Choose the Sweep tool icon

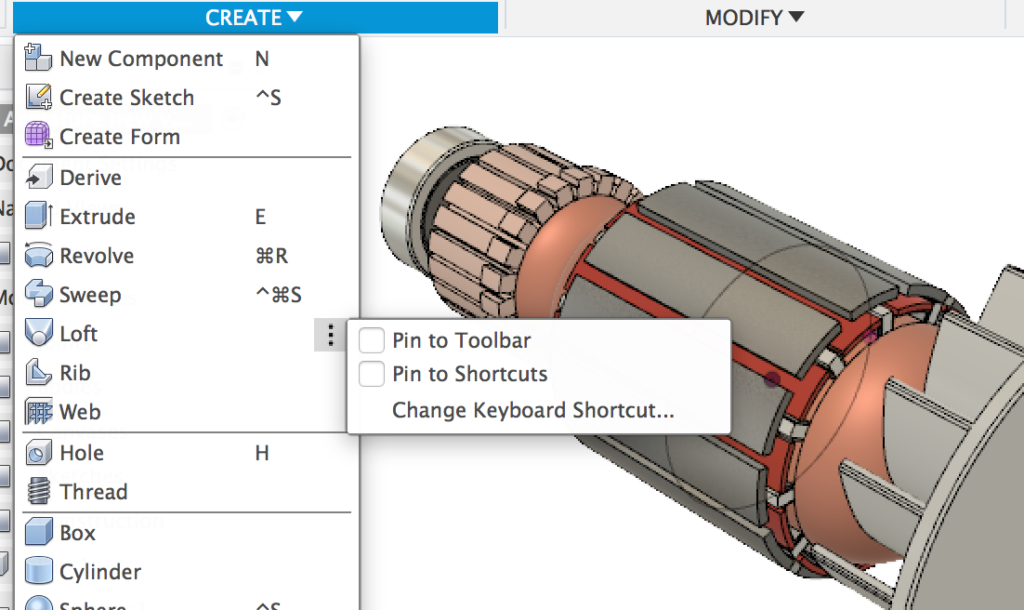pos(37,294)
